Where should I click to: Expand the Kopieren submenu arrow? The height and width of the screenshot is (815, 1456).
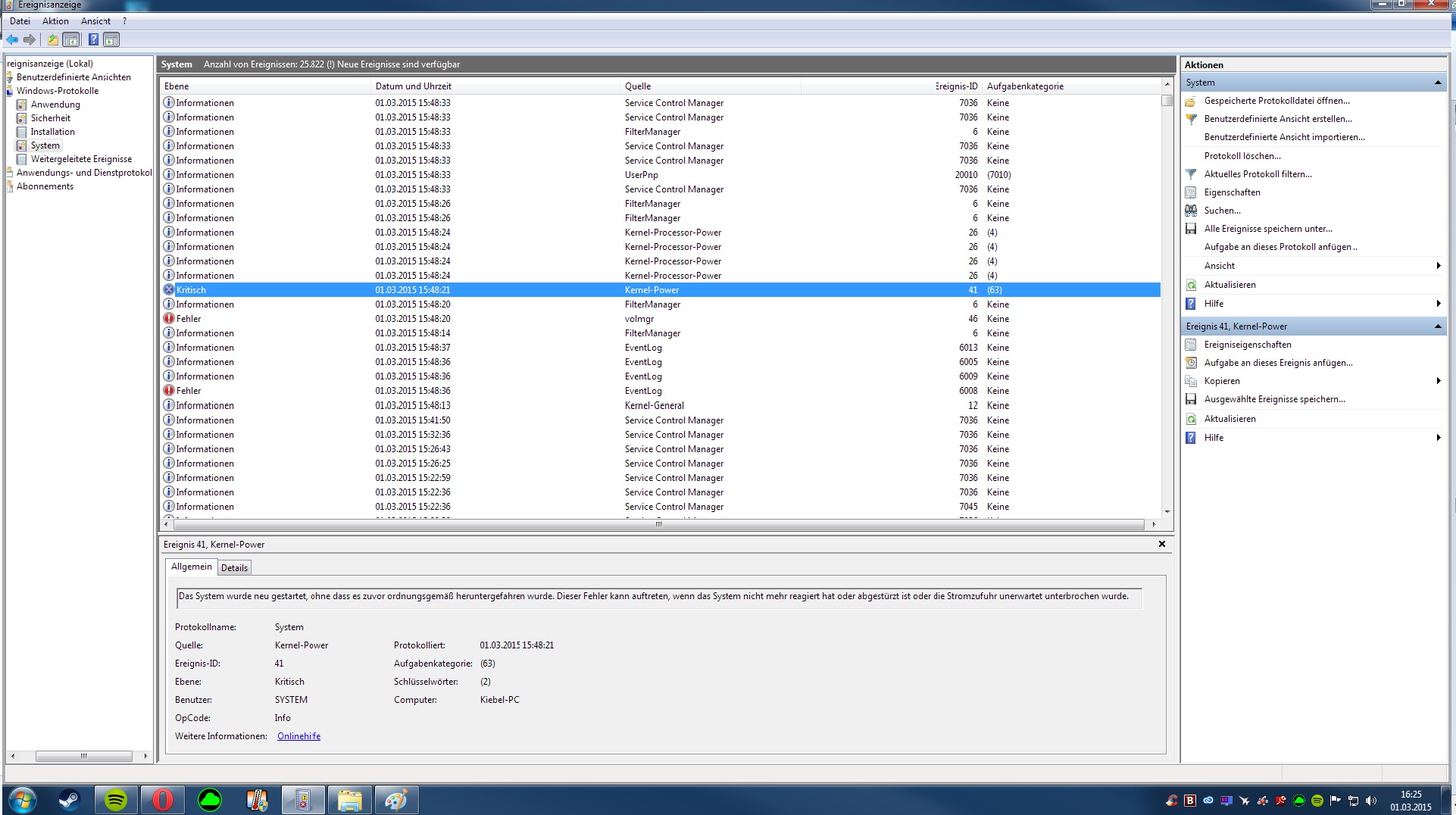(1438, 381)
